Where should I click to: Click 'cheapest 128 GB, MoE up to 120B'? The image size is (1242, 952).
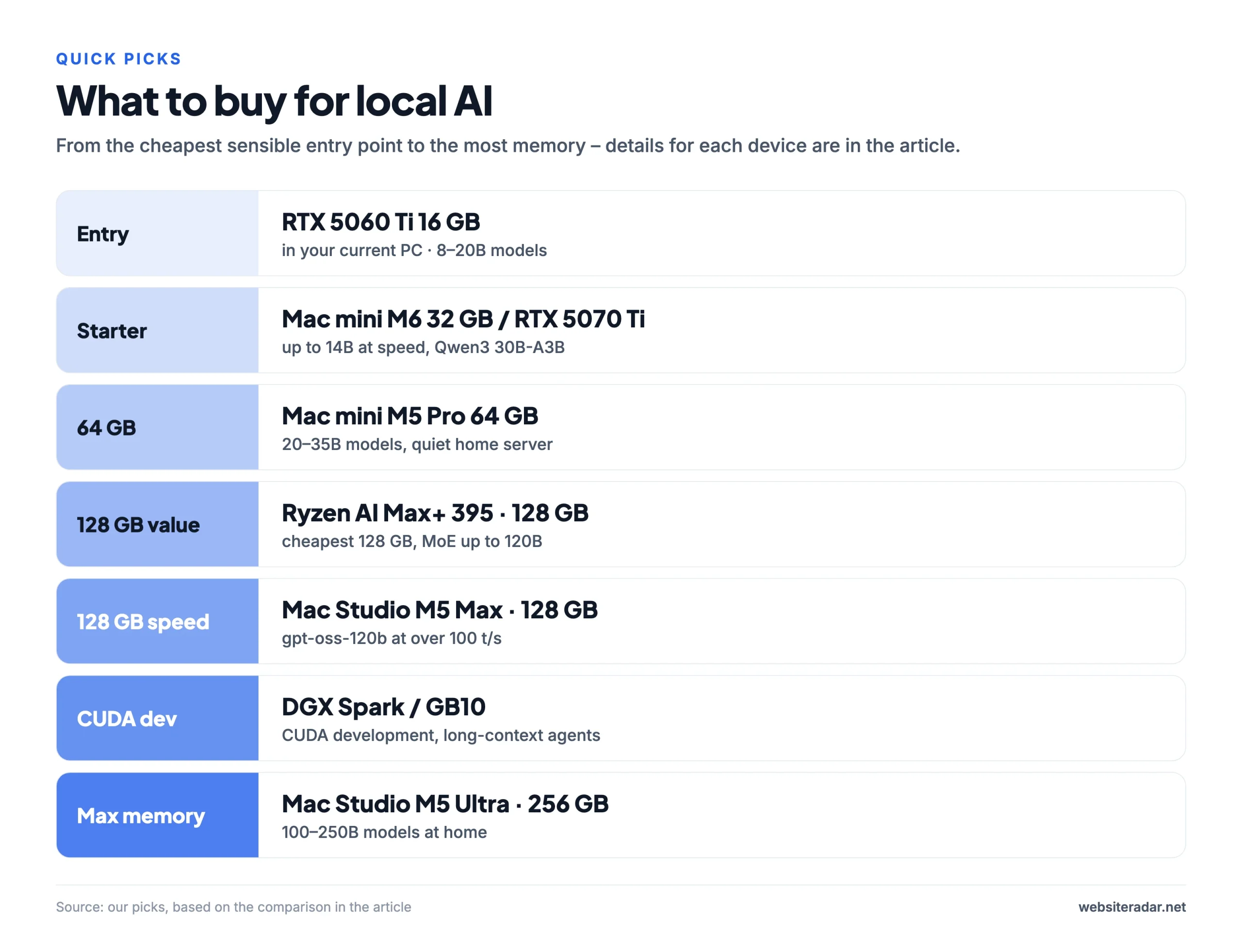[x=411, y=541]
